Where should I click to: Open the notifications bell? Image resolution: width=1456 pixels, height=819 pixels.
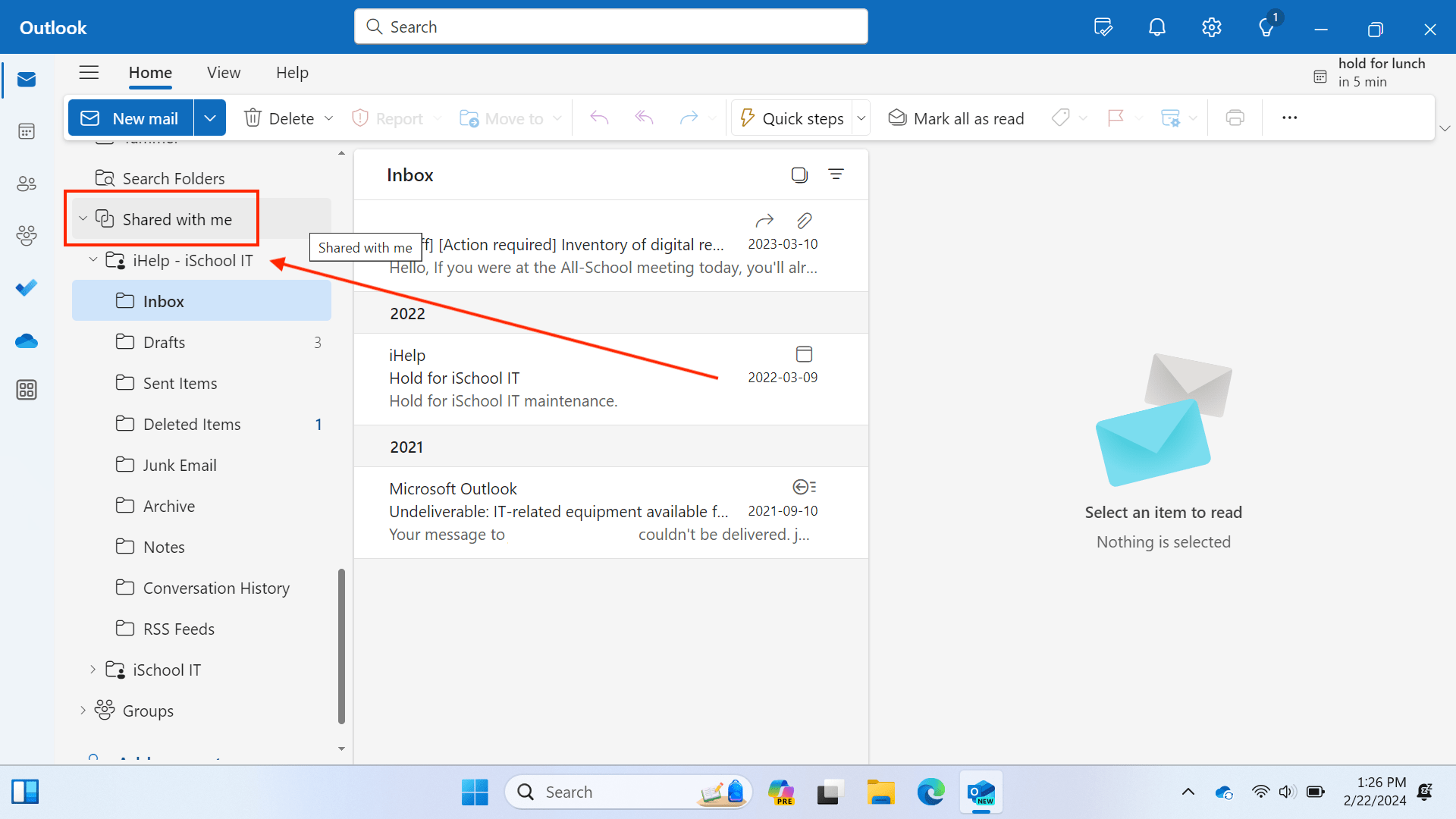[x=1157, y=28]
